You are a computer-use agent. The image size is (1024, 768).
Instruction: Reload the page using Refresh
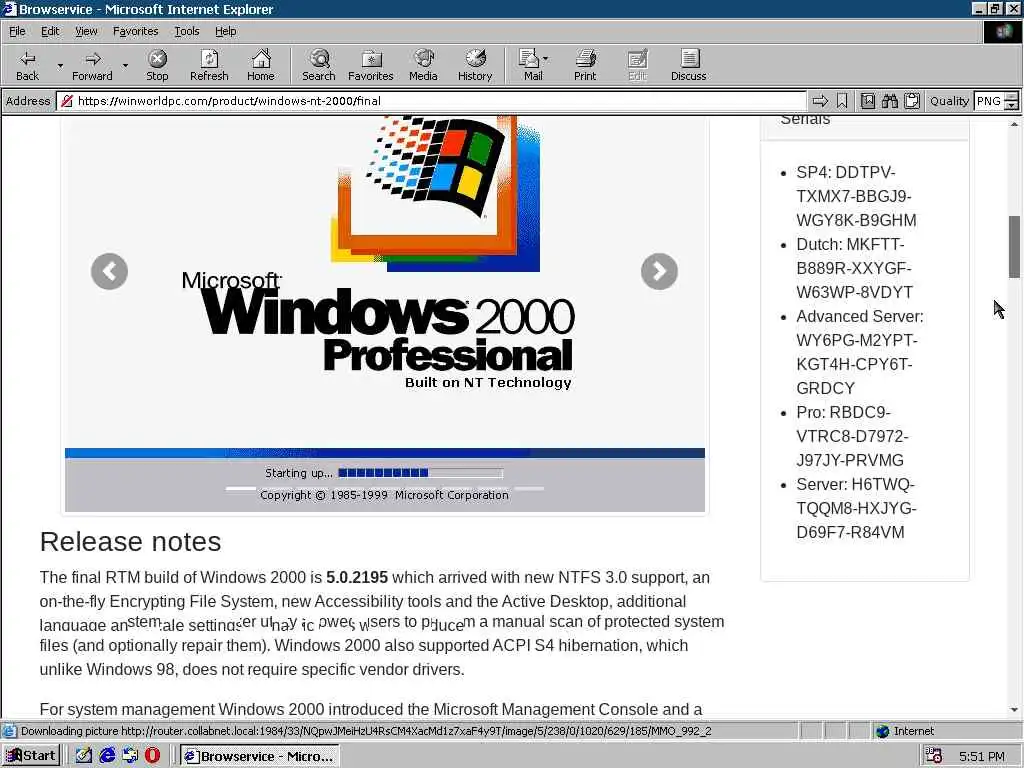tap(209, 65)
